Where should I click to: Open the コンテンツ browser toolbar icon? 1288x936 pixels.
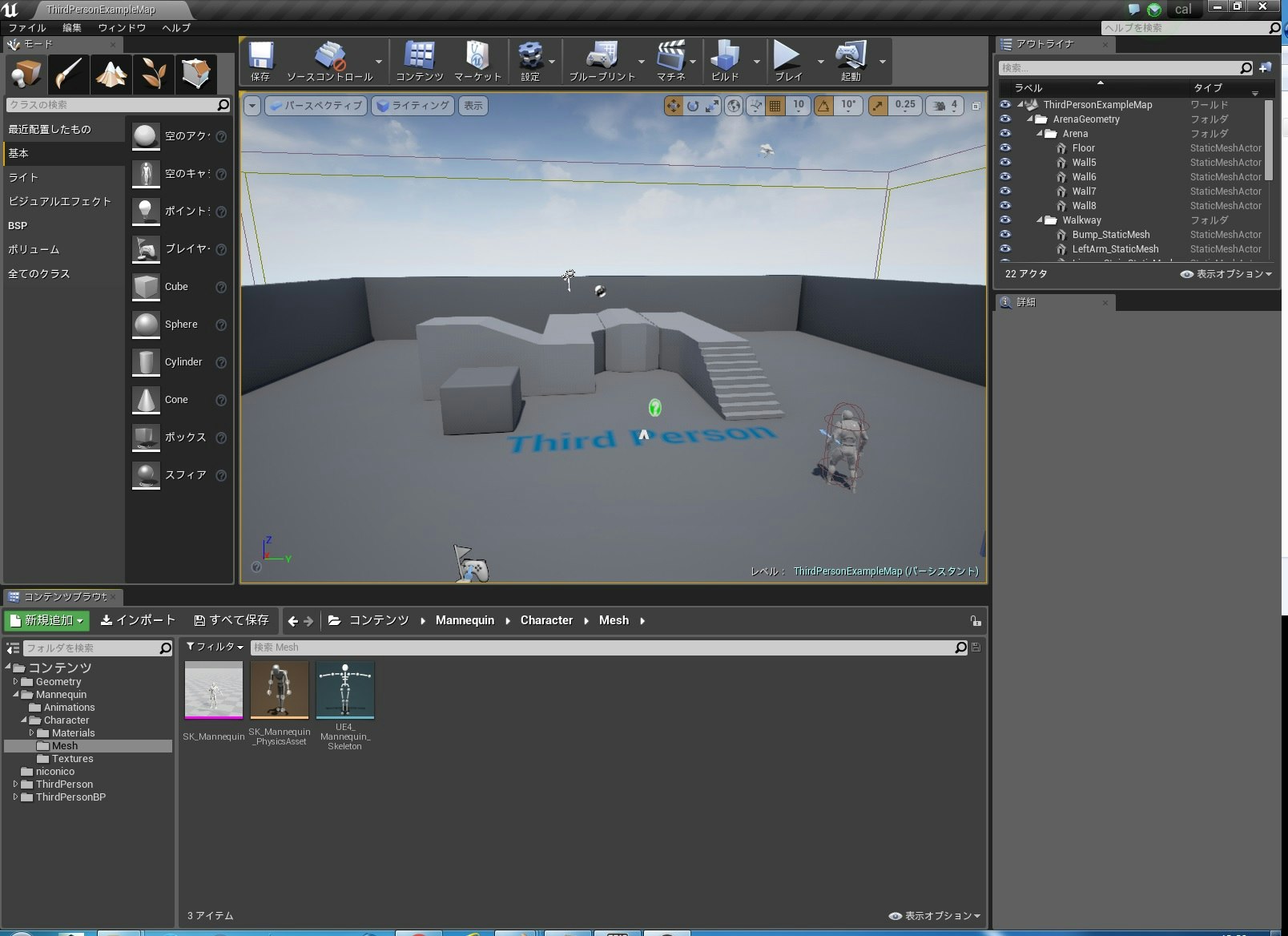click(419, 61)
